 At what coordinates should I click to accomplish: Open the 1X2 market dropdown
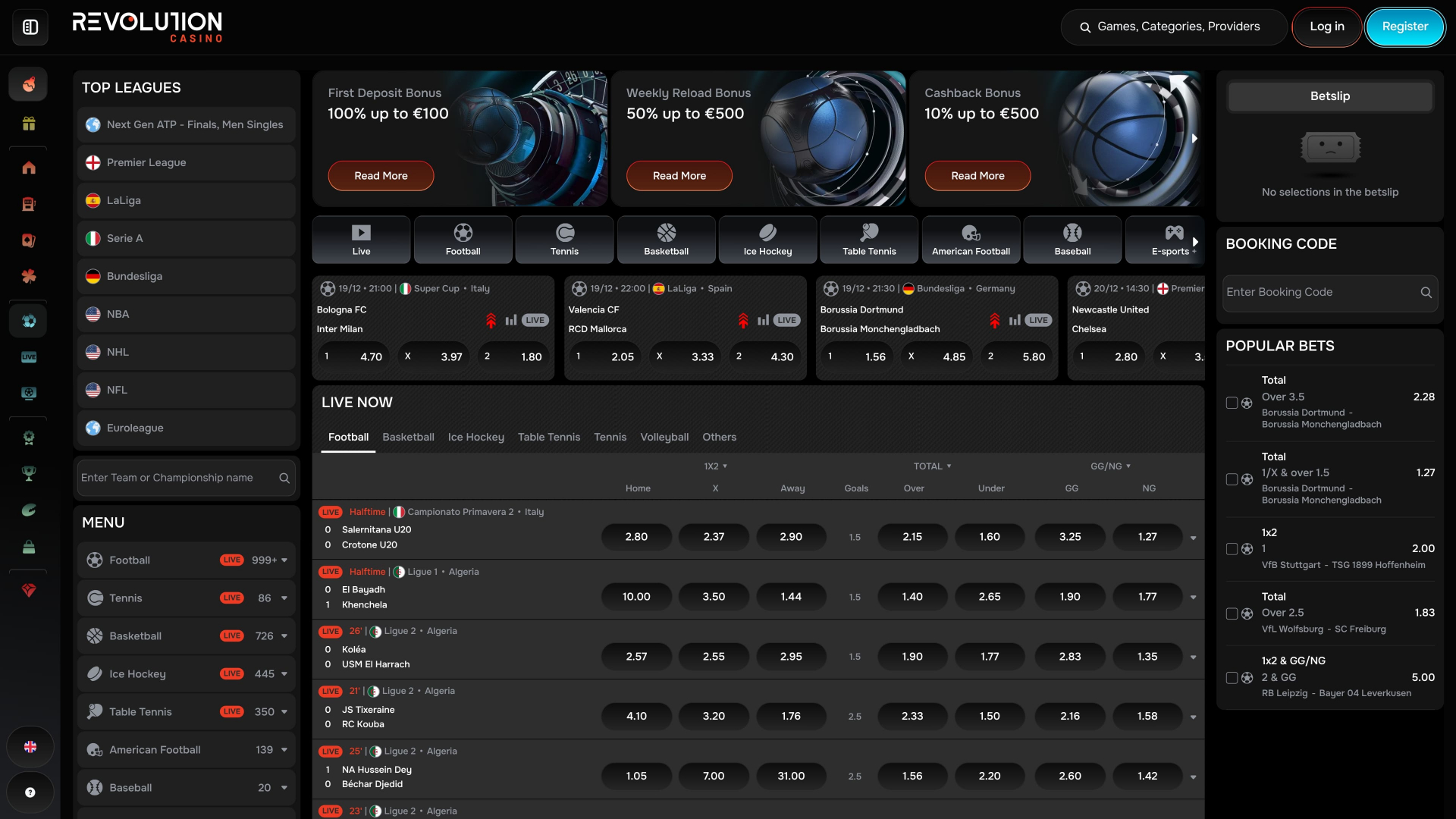point(715,466)
